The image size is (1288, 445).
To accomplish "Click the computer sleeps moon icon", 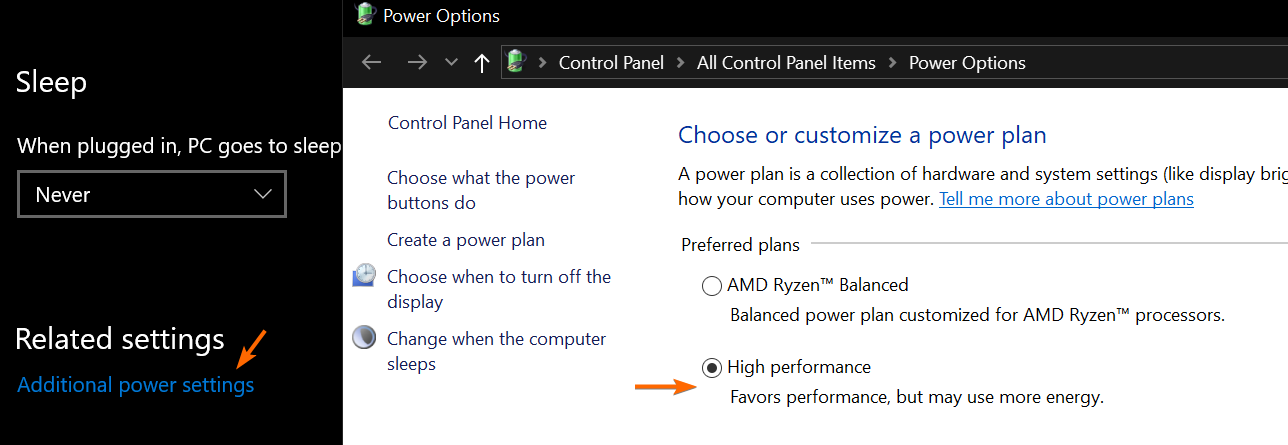I will coord(365,338).
